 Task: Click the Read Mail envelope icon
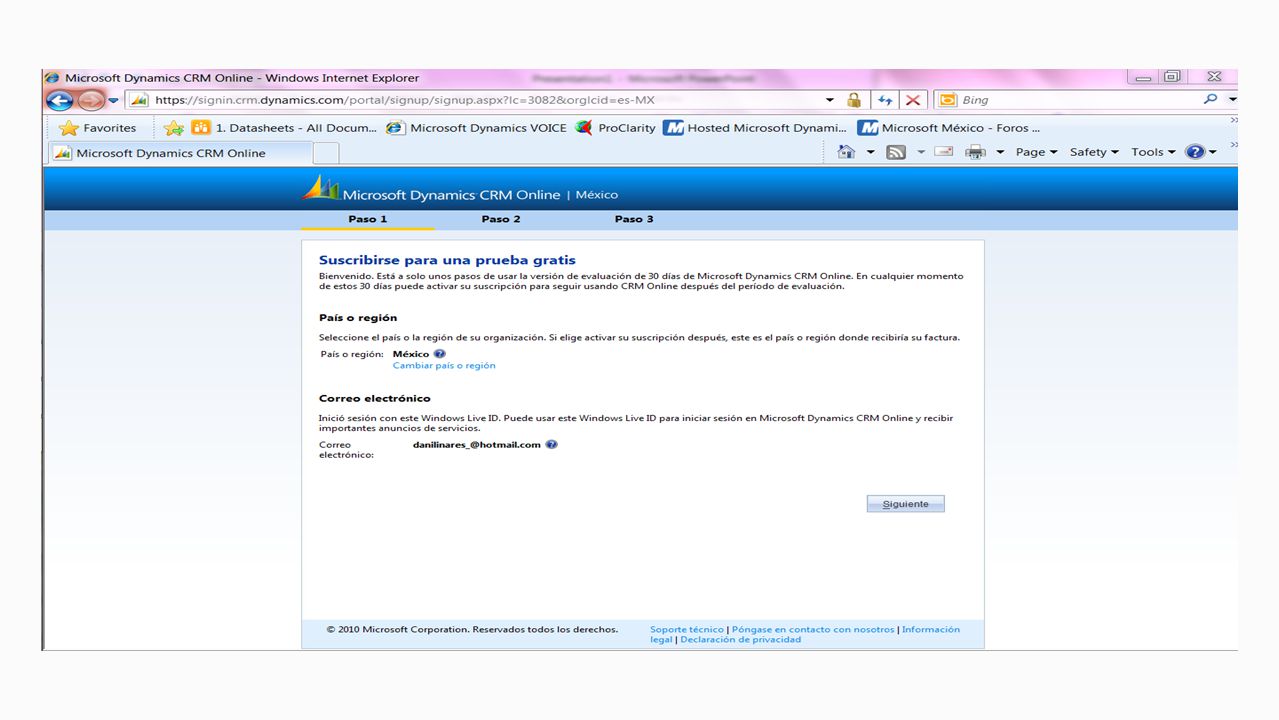tap(943, 152)
